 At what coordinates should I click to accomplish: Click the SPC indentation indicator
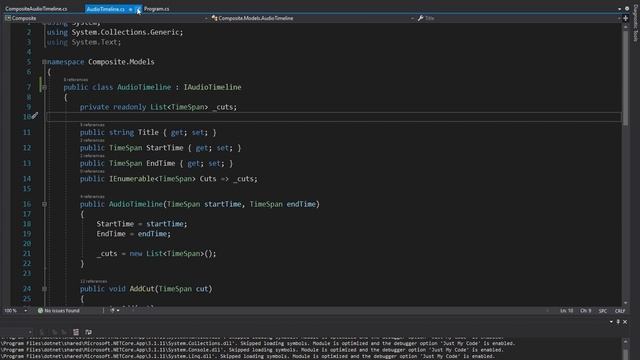(x=602, y=311)
